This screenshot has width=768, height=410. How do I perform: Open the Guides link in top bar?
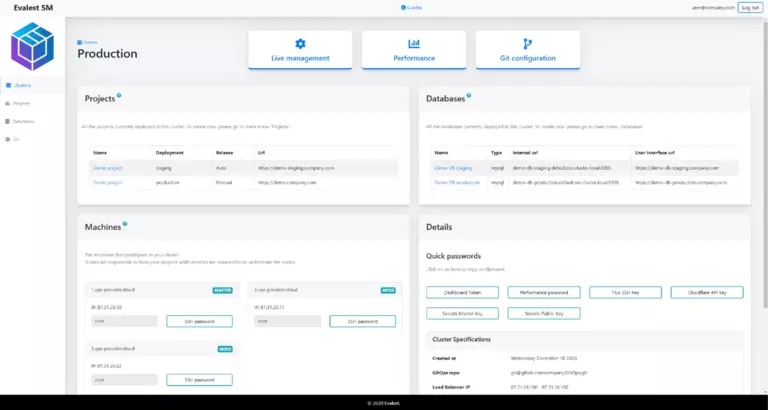pyautogui.click(x=411, y=7)
